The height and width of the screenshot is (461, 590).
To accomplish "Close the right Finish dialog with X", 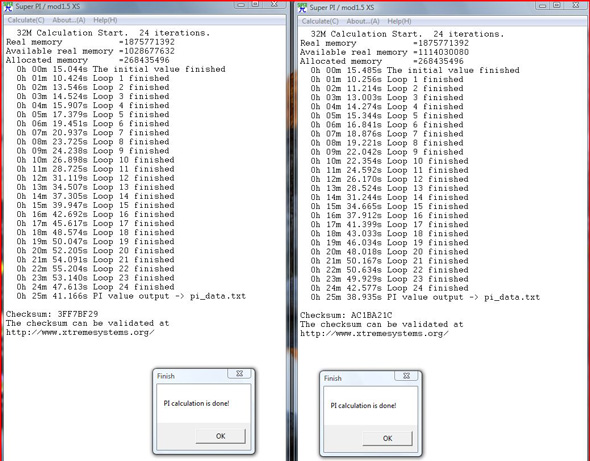I will click(x=406, y=376).
